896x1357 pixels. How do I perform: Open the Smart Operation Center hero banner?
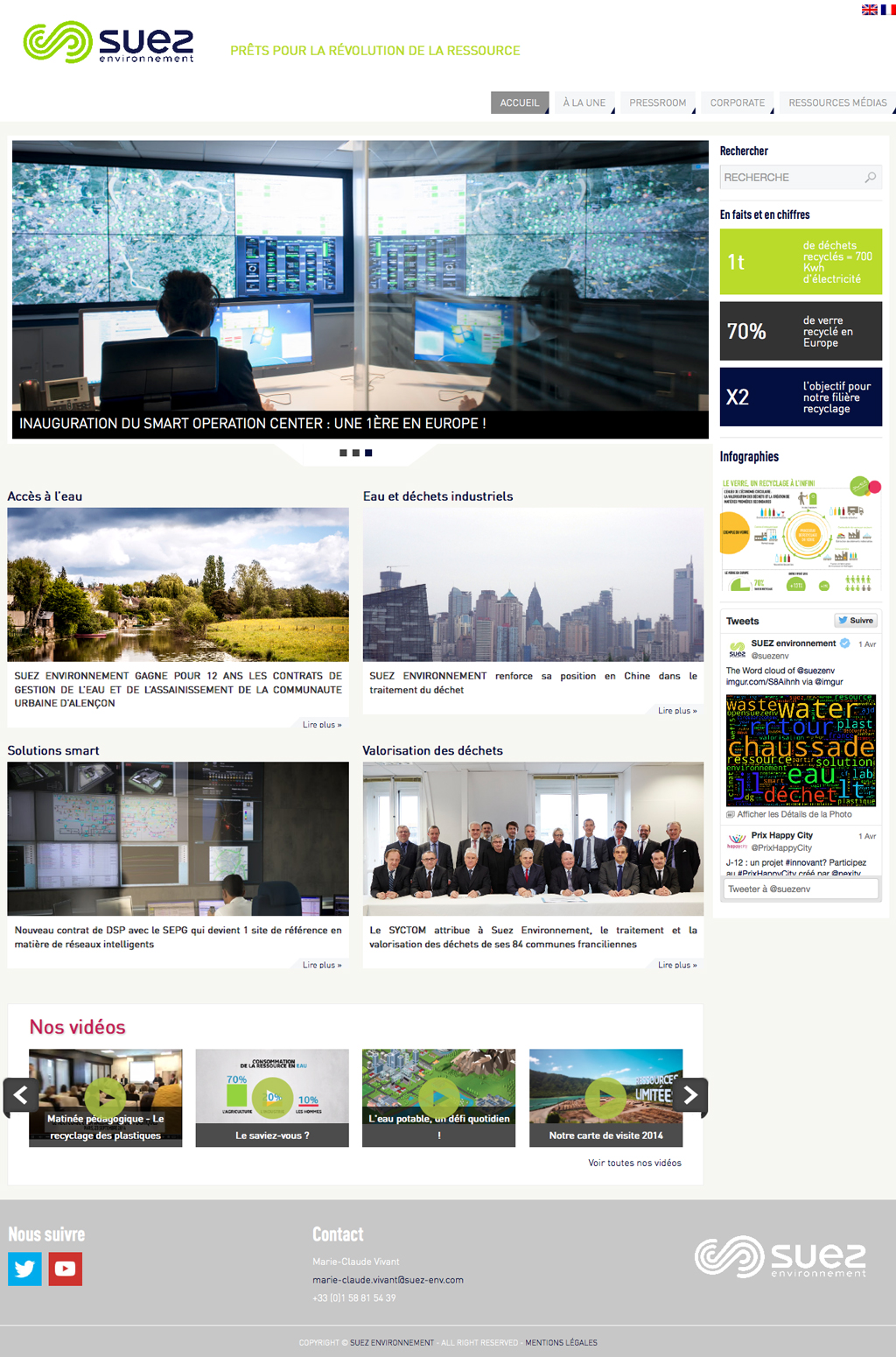(360, 290)
